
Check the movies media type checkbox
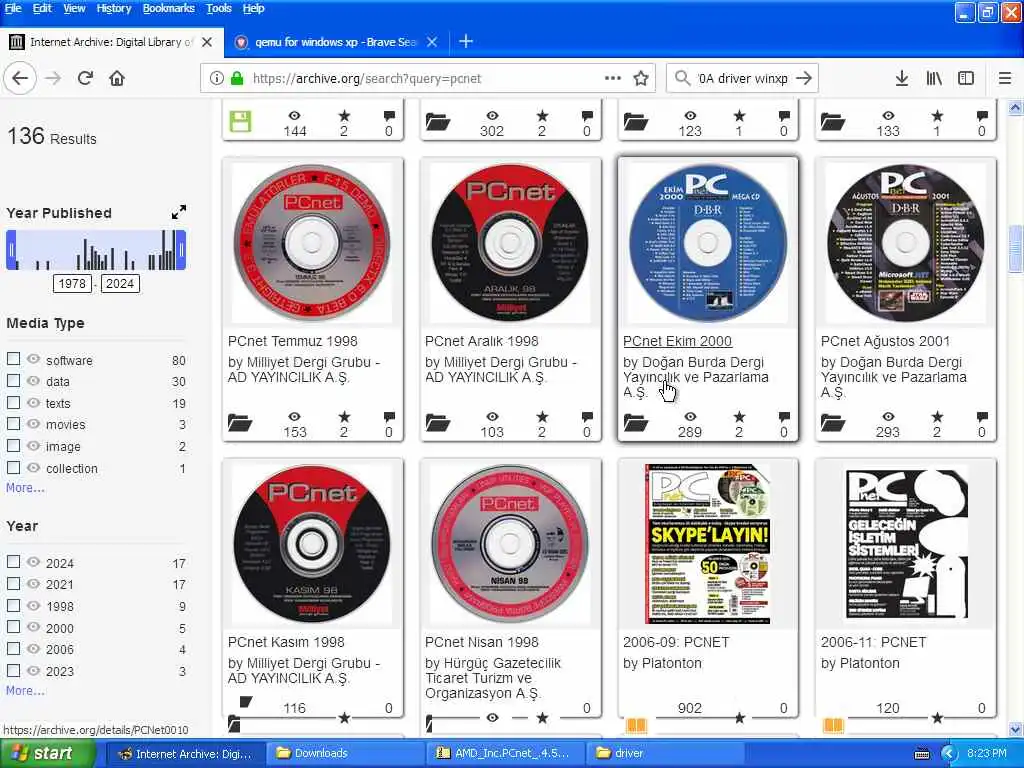[13, 424]
